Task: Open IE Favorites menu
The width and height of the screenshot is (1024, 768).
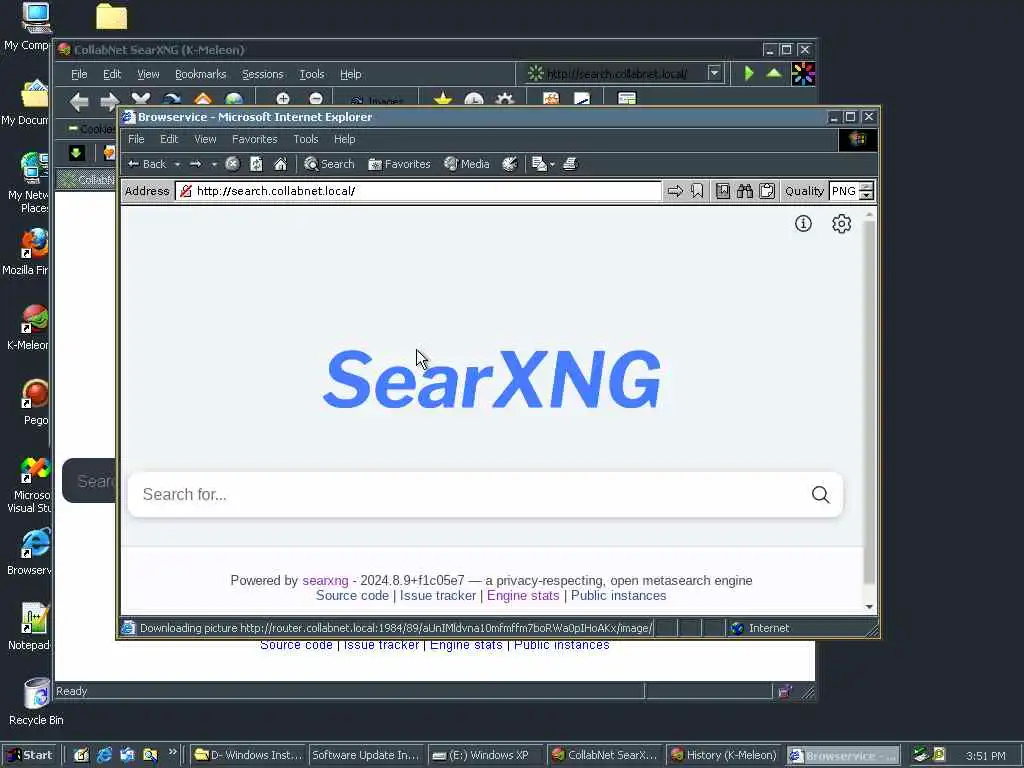Action: tap(255, 139)
